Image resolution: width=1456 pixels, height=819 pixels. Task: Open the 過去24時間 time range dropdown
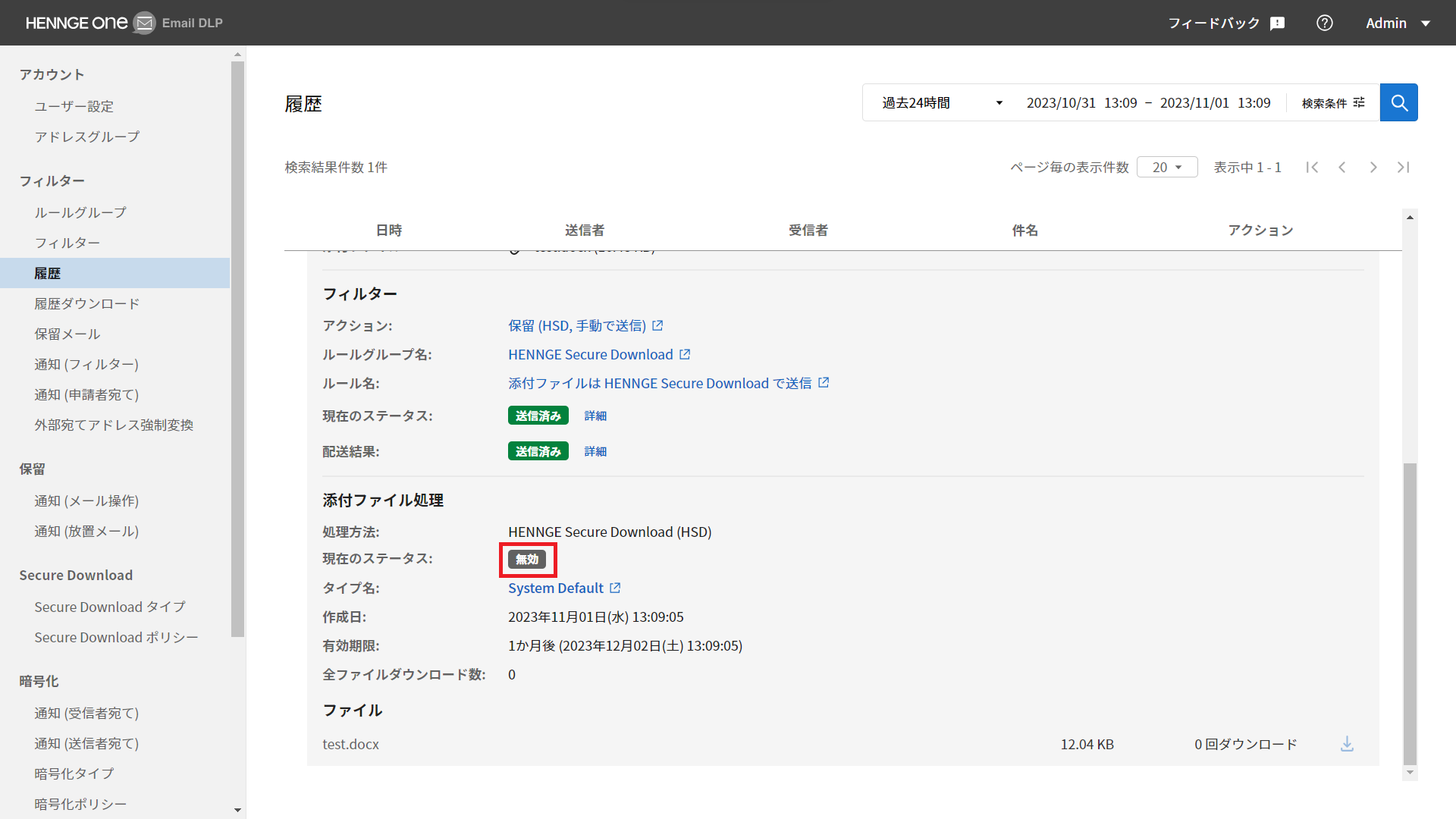[x=942, y=102]
